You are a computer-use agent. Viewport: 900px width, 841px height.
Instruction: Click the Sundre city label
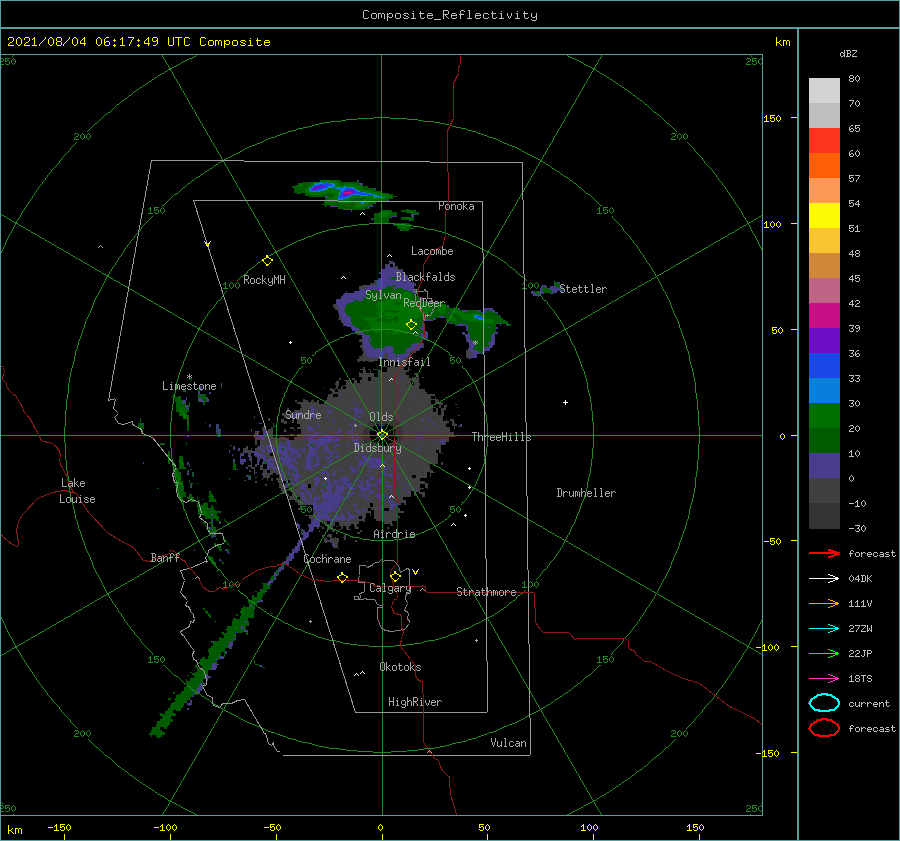(x=303, y=414)
